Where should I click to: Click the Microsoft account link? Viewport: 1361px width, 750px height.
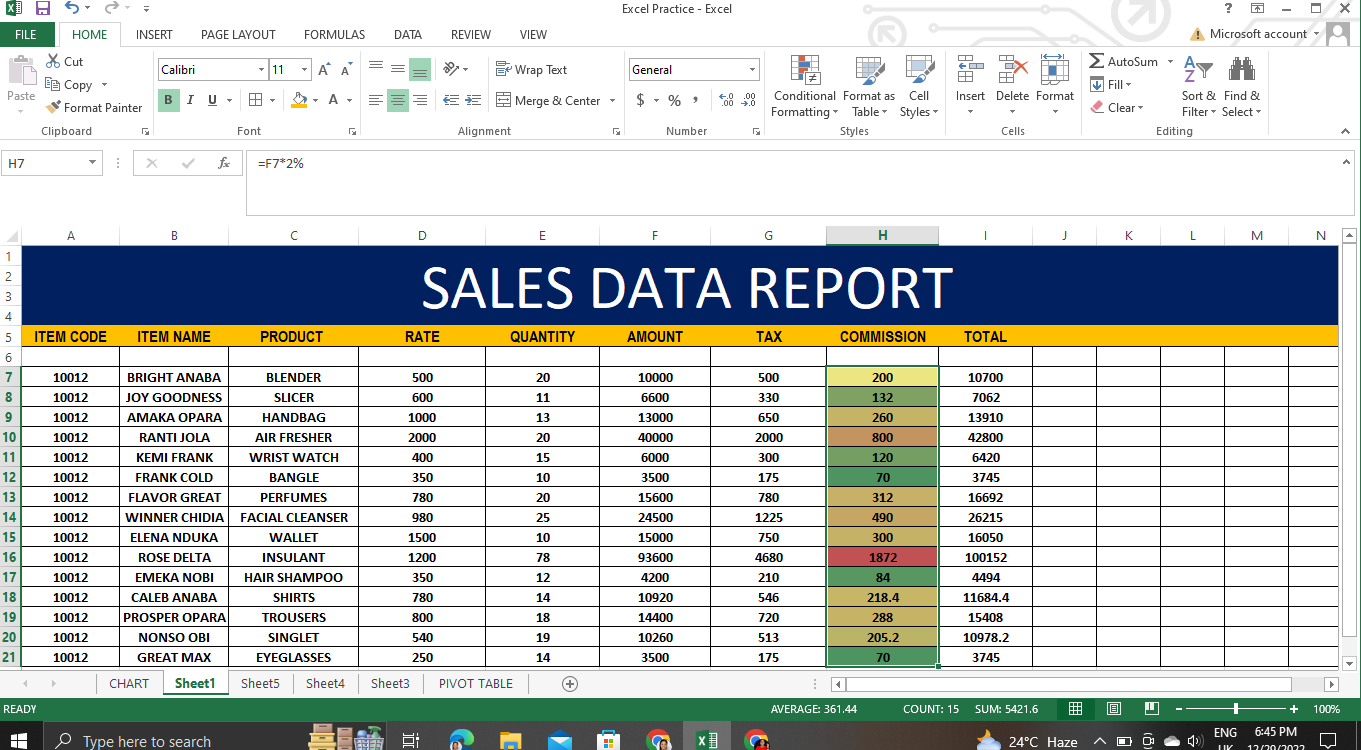[x=1257, y=34]
